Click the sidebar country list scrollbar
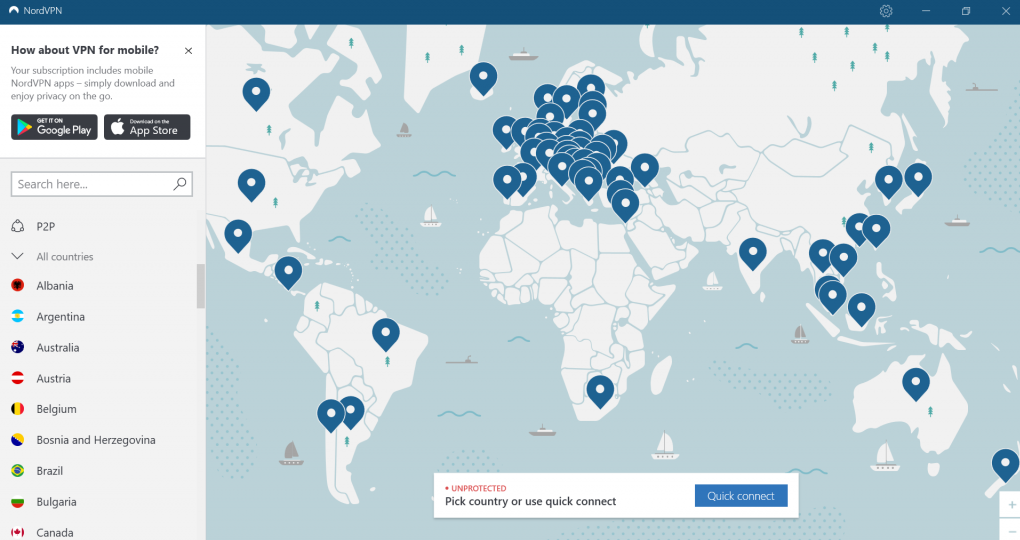The width and height of the screenshot is (1020, 540). click(x=201, y=286)
